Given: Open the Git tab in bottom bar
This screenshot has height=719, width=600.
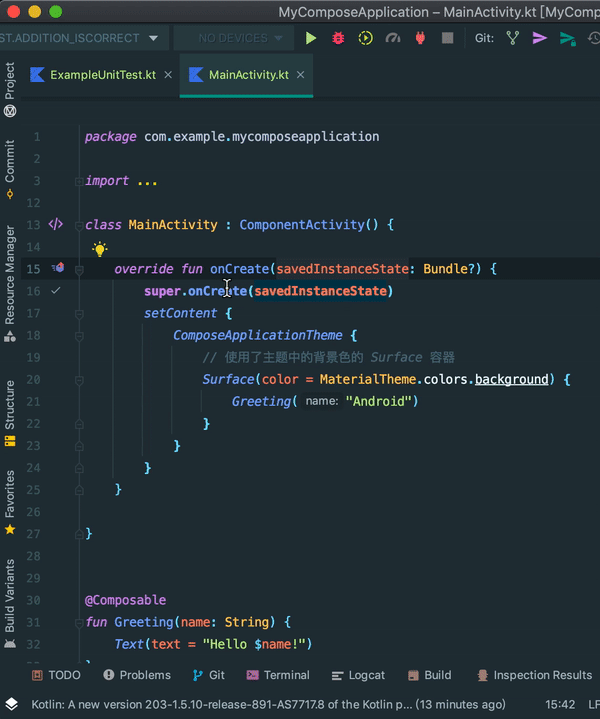Looking at the screenshot, I should tap(209, 675).
